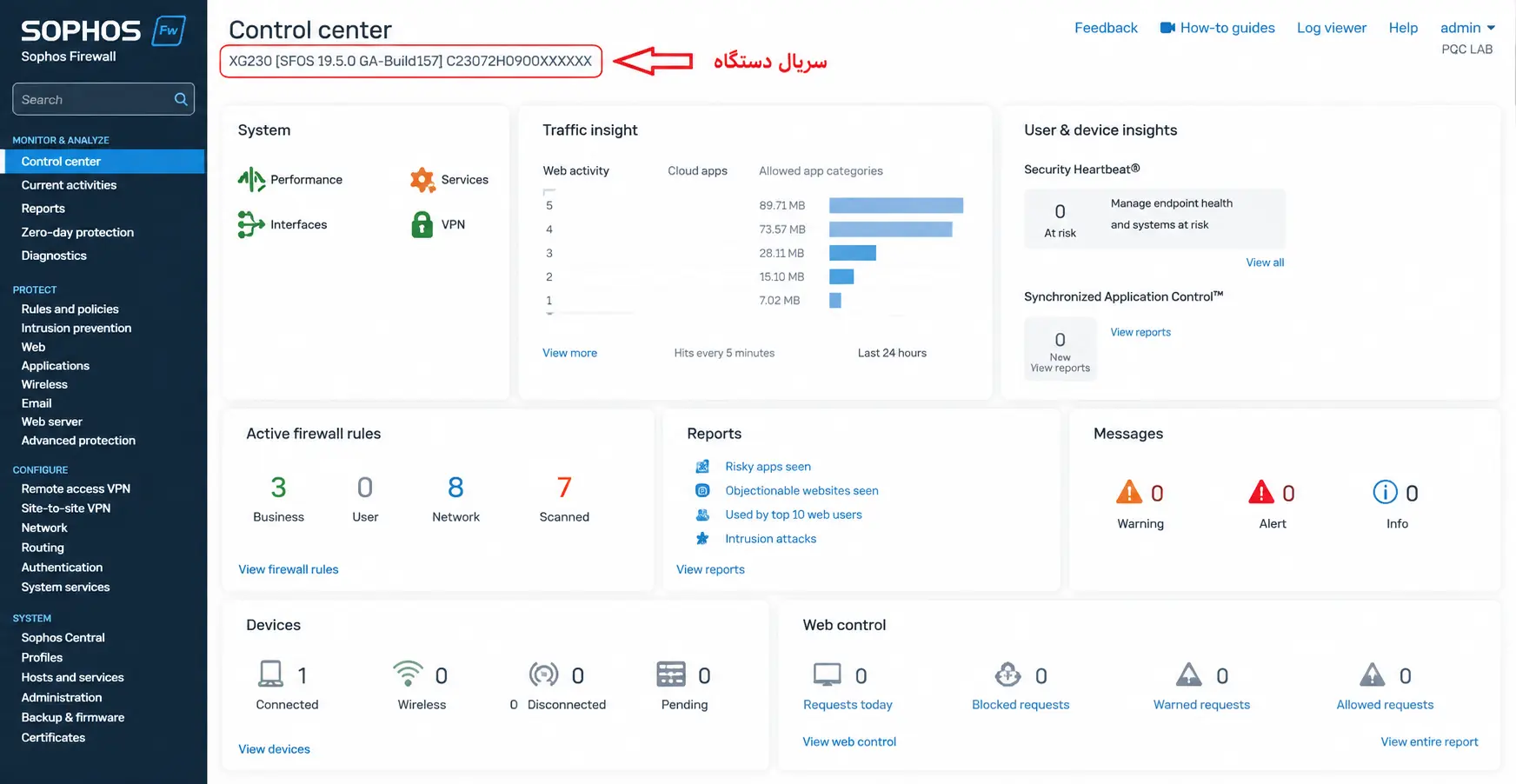Navigate to Rules and policies

pyautogui.click(x=70, y=309)
